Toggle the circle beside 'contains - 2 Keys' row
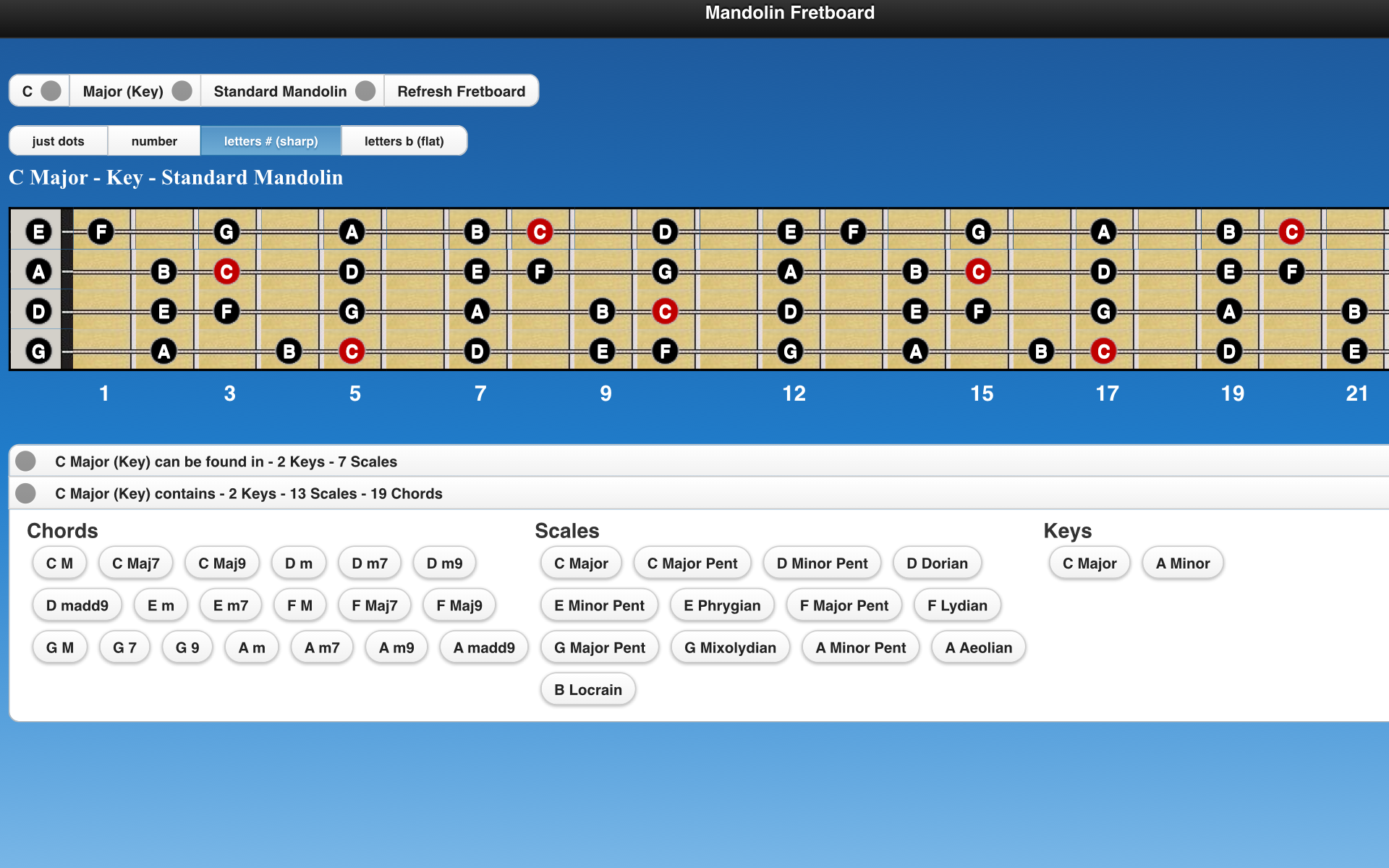The height and width of the screenshot is (868, 1389). 25,493
